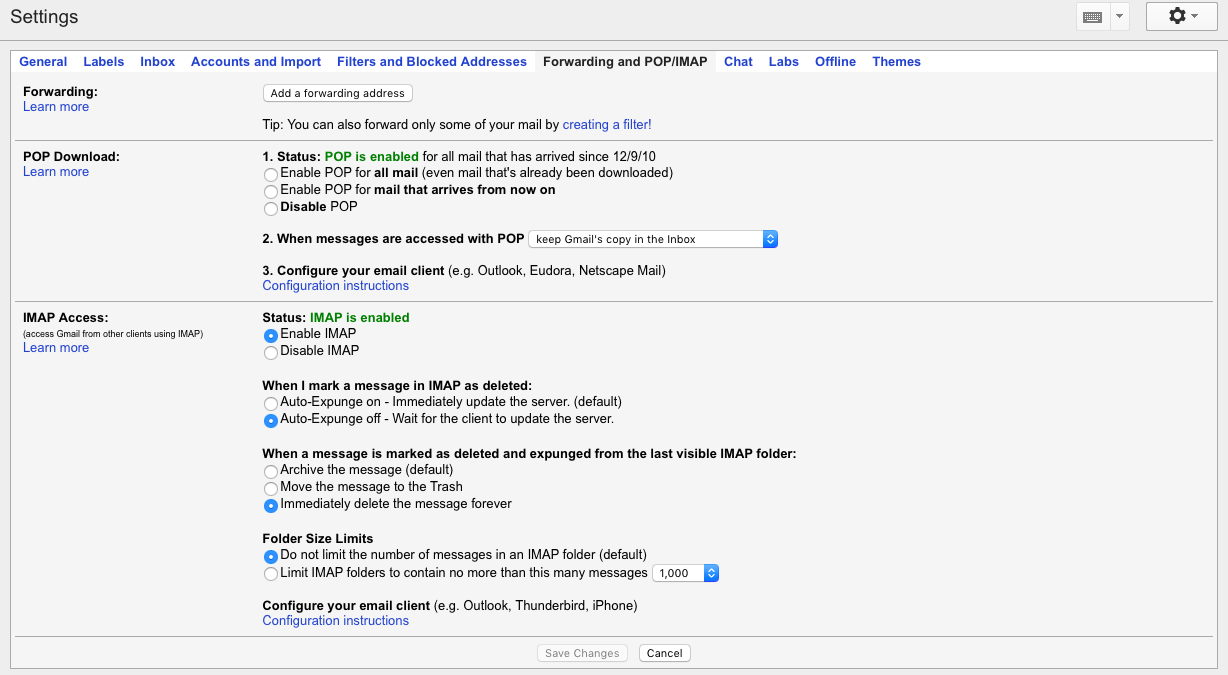This screenshot has width=1228, height=675.
Task: Click the 'IMAP Access:' section label
Action: click(x=65, y=318)
